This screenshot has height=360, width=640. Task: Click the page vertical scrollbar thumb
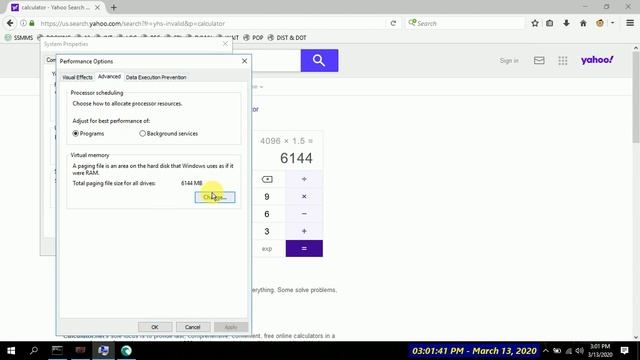636,97
